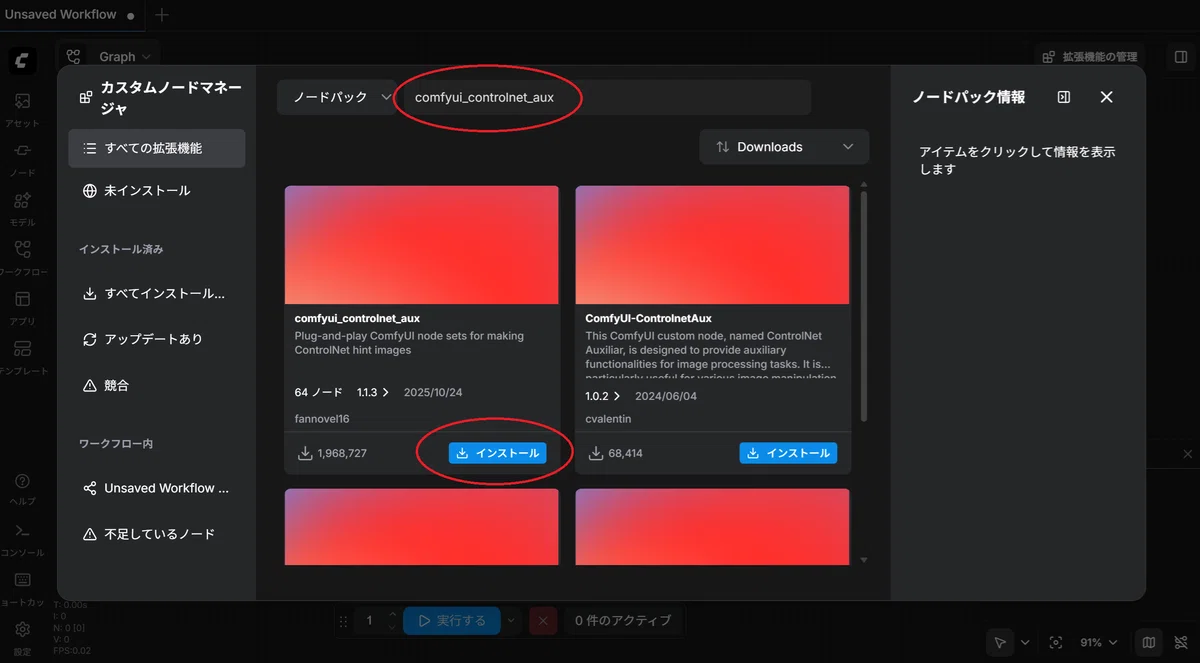Expand the Graph dropdown chevron
Screen dimensions: 1200x663
tap(147, 57)
